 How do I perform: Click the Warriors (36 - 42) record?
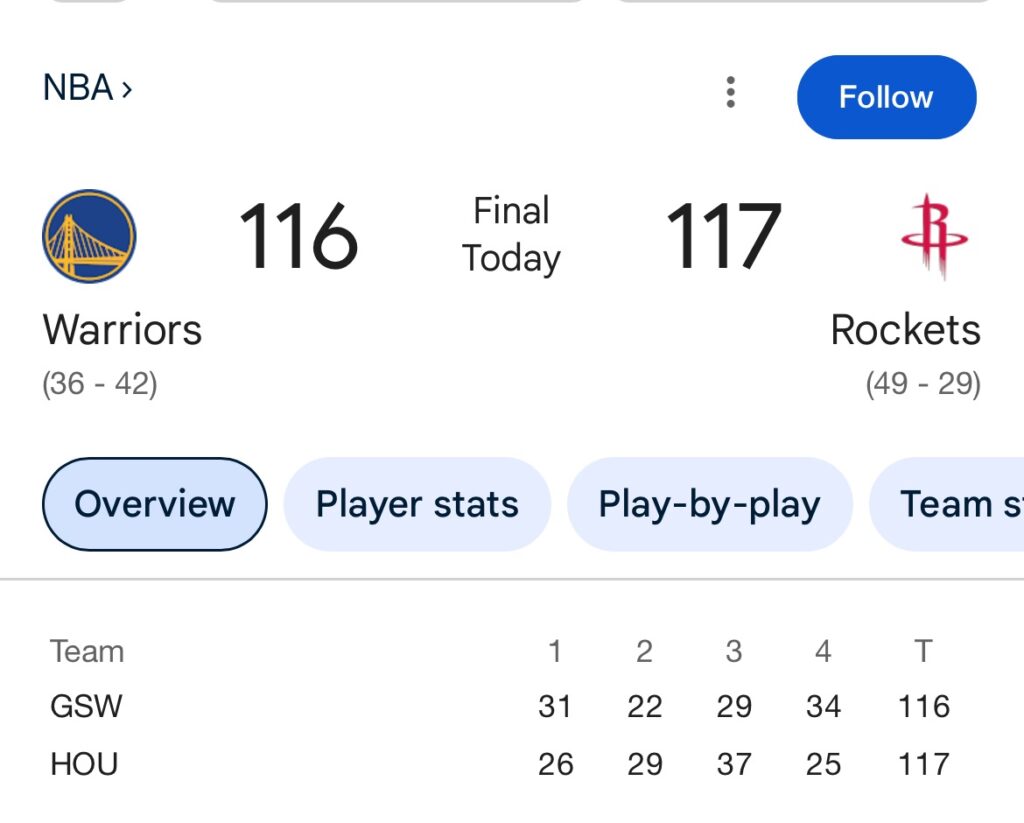tap(100, 384)
